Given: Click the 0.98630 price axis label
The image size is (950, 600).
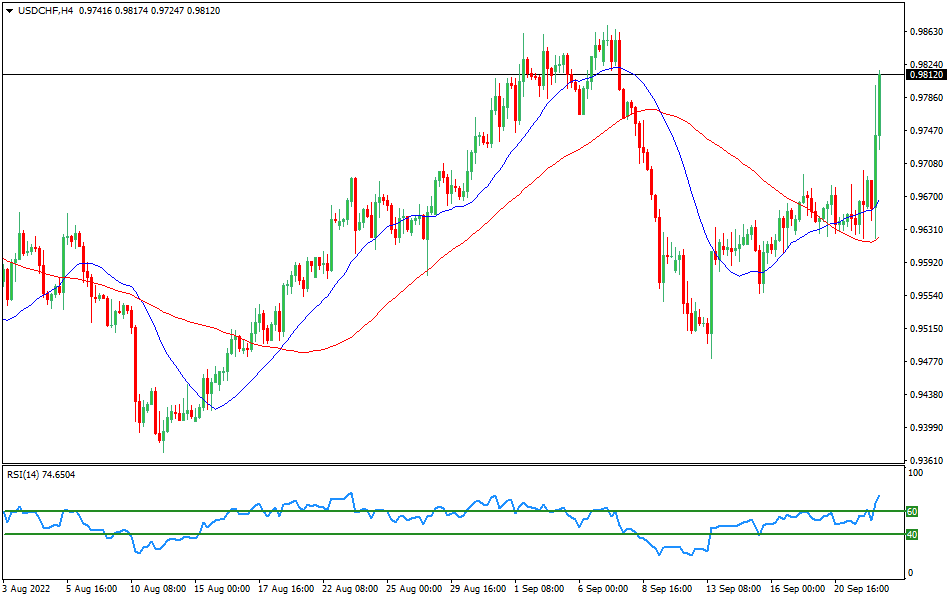Looking at the screenshot, I should (x=926, y=32).
